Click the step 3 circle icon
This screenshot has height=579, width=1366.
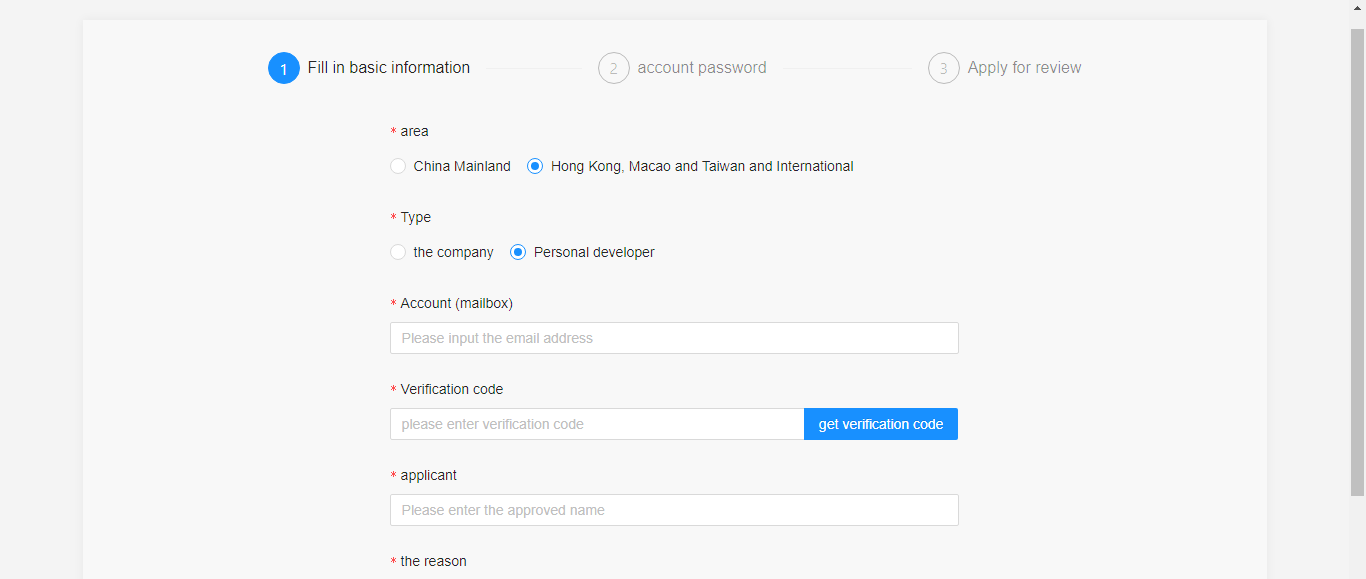click(943, 68)
